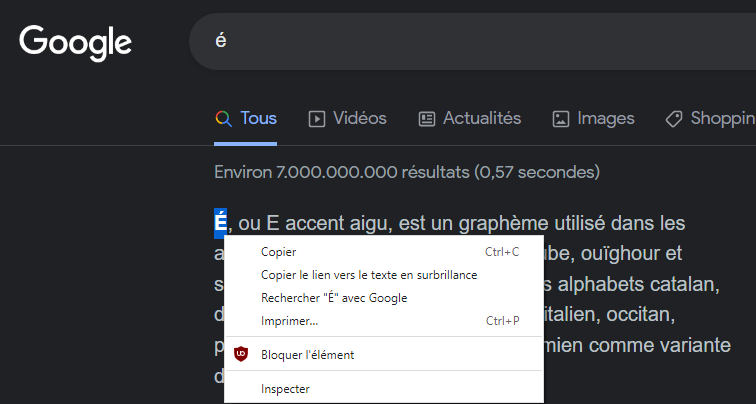The width and height of the screenshot is (756, 404).
Task: Switch to the Images tab
Action: click(x=593, y=119)
